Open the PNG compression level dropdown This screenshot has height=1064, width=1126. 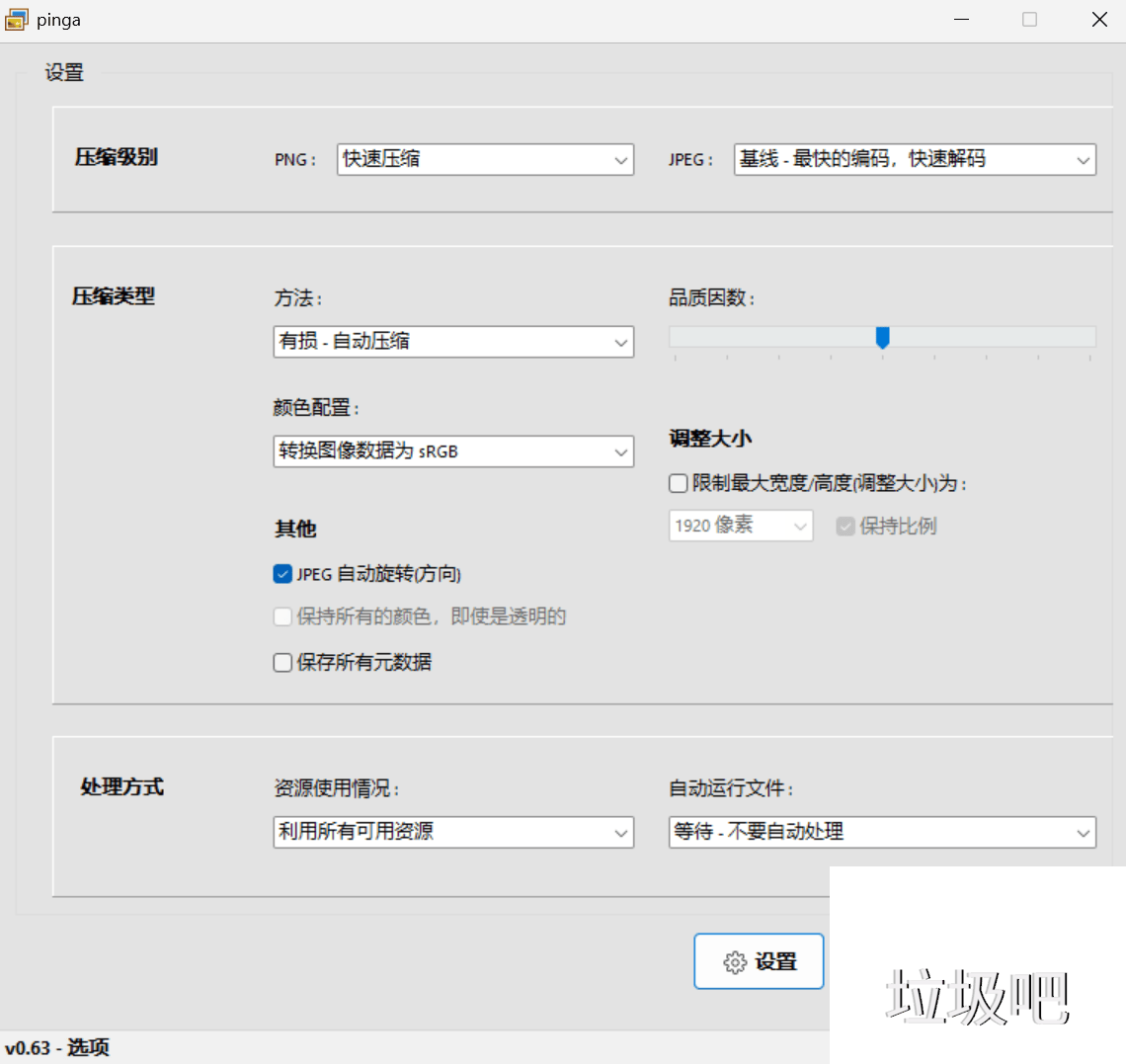[x=484, y=159]
